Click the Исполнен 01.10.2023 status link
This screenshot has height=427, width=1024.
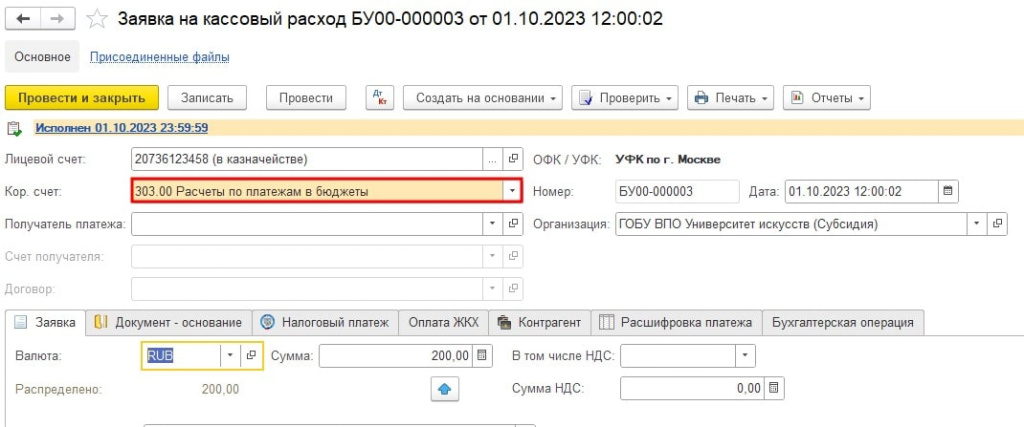(x=121, y=128)
